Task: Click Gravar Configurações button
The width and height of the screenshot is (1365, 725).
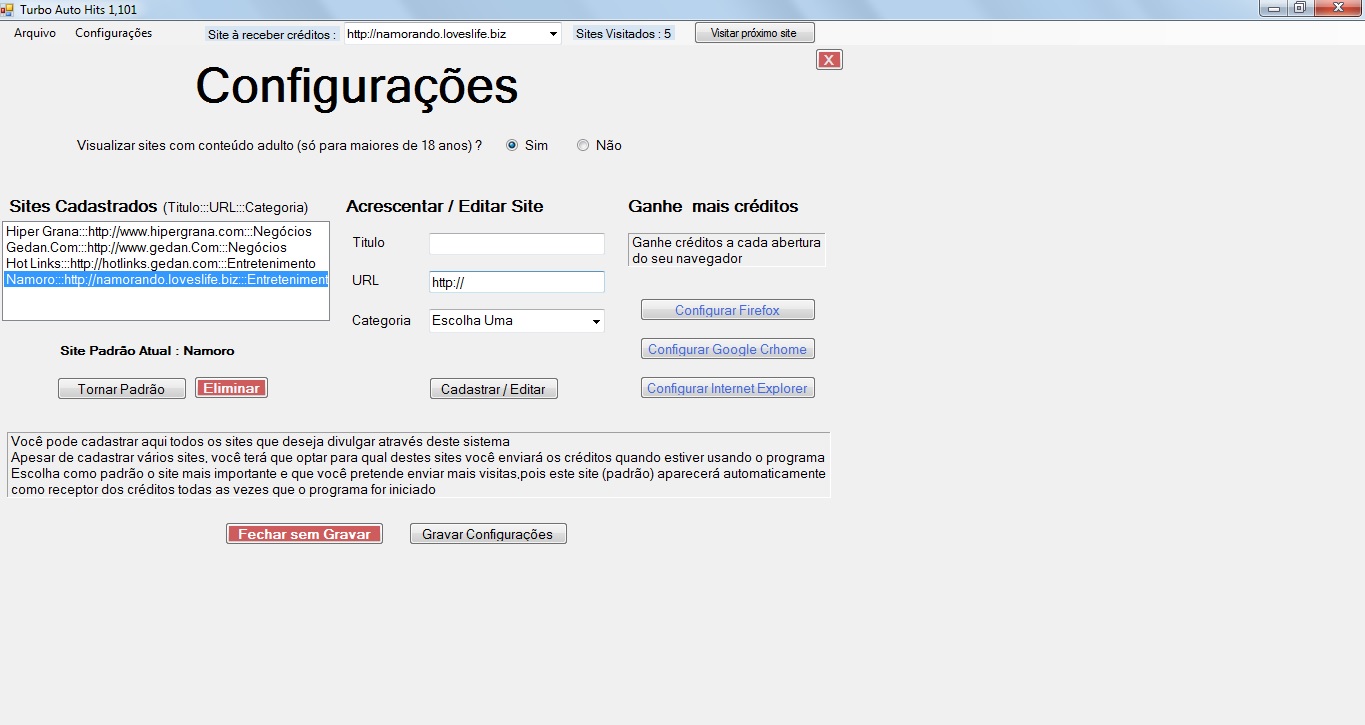Action: click(487, 534)
